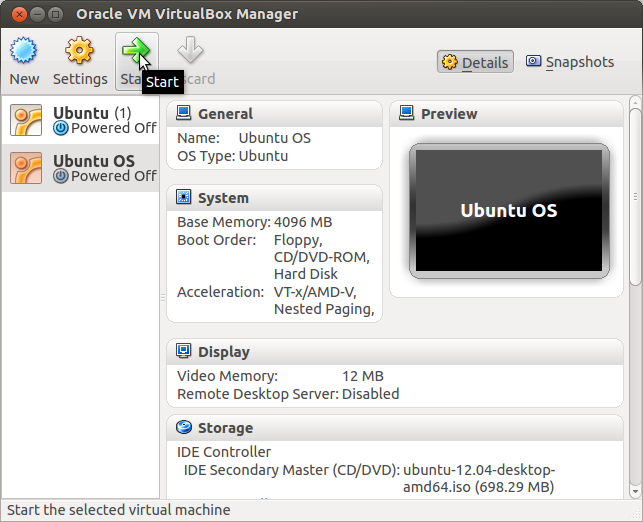
Task: Select Ubuntu OS in the VM list
Action: click(x=81, y=168)
